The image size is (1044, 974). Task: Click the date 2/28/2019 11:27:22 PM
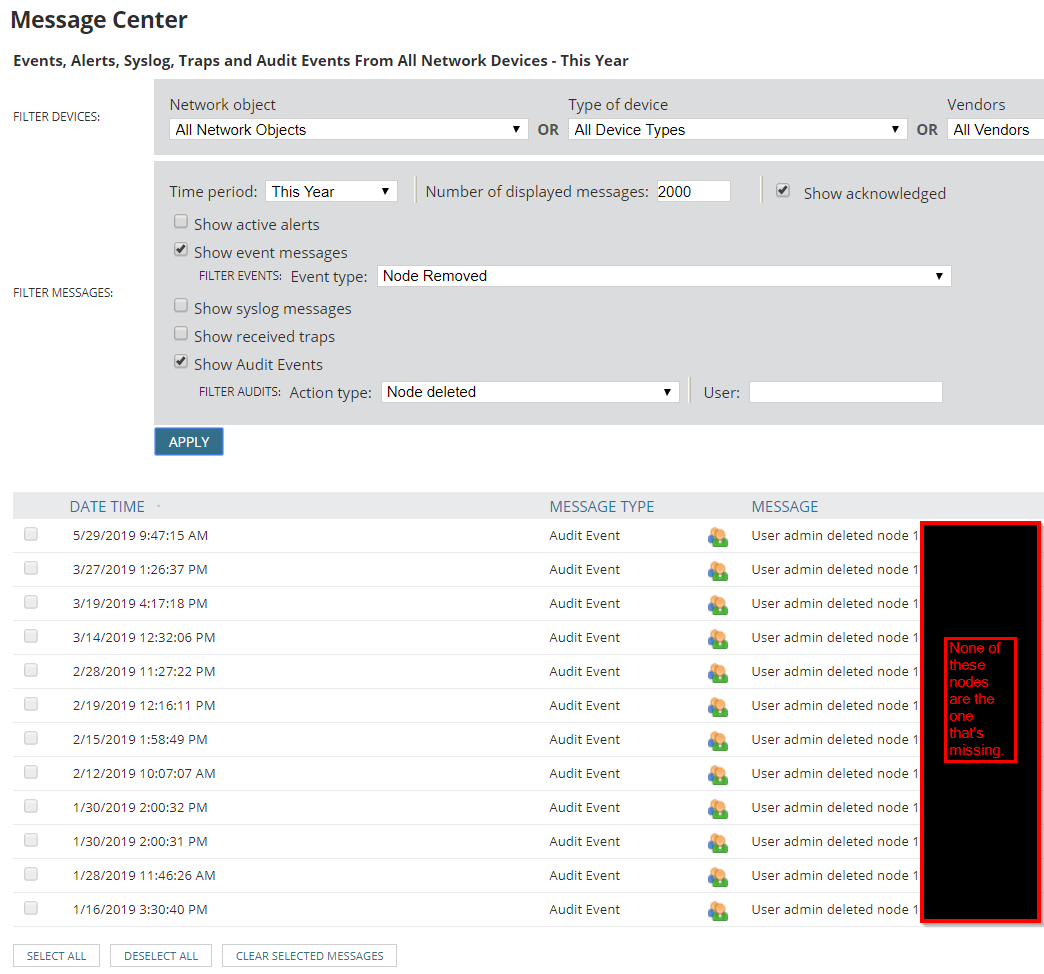point(144,671)
